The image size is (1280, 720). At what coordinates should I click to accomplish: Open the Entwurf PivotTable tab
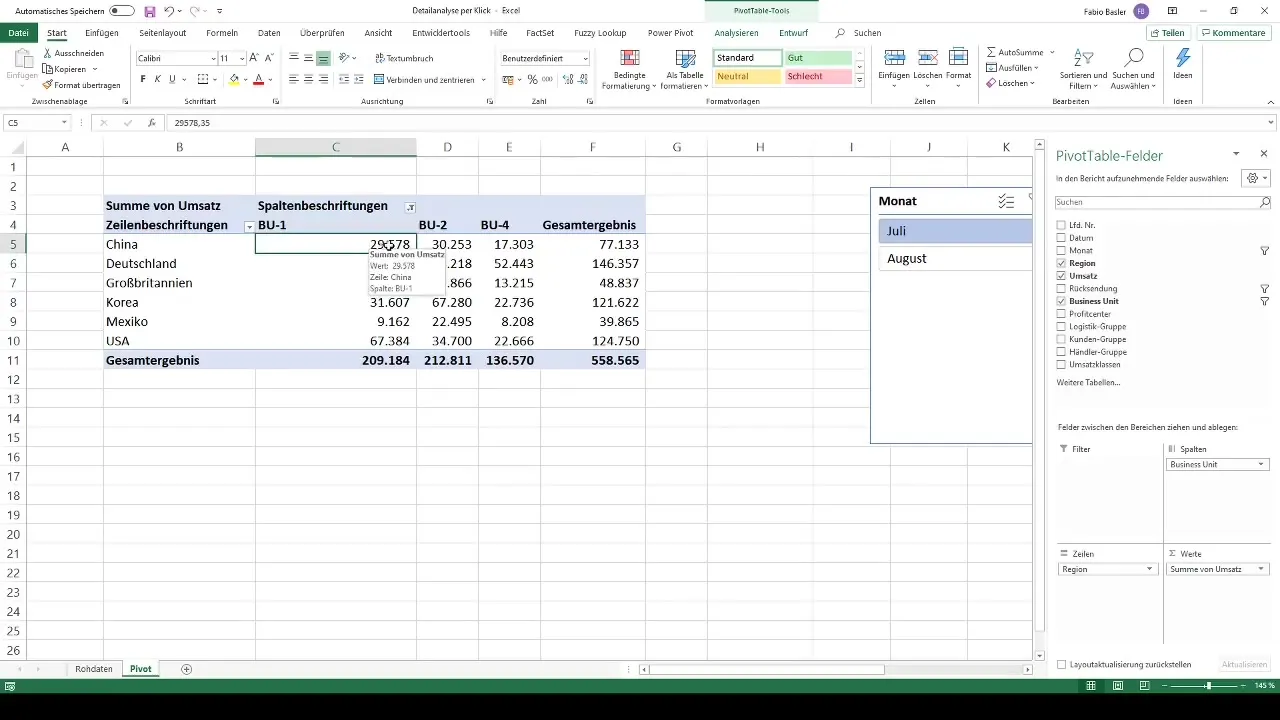click(793, 33)
